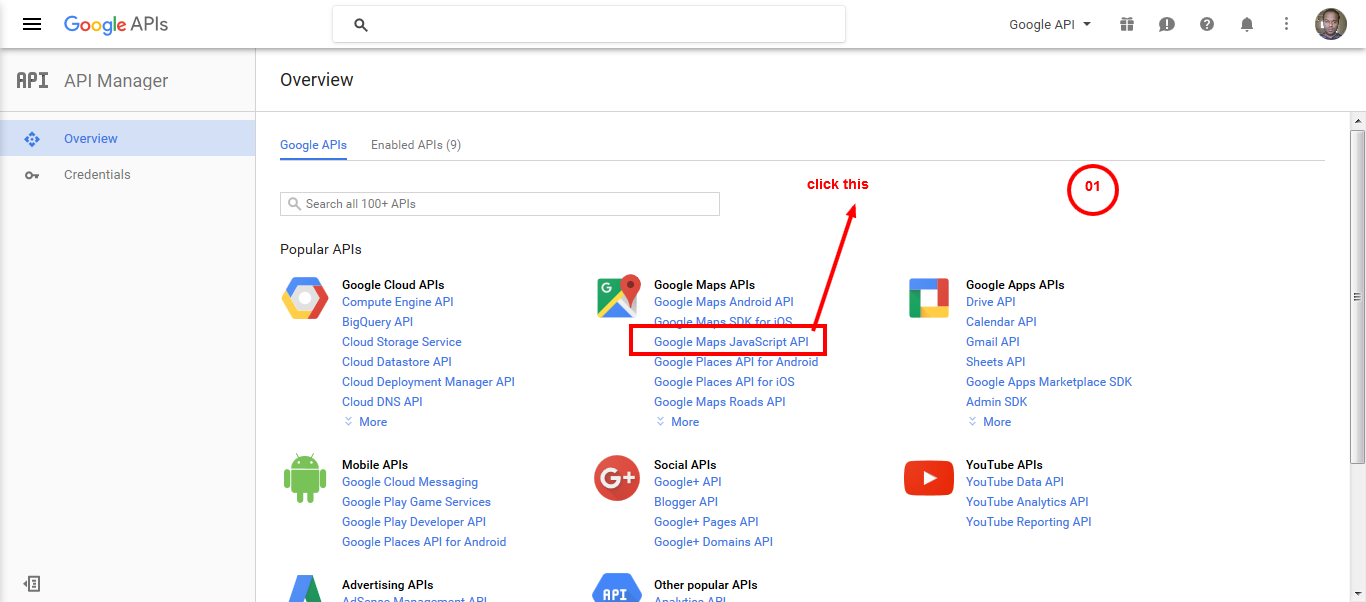1366x602 pixels.
Task: Open YouTube Analytics API link
Action: click(1027, 502)
